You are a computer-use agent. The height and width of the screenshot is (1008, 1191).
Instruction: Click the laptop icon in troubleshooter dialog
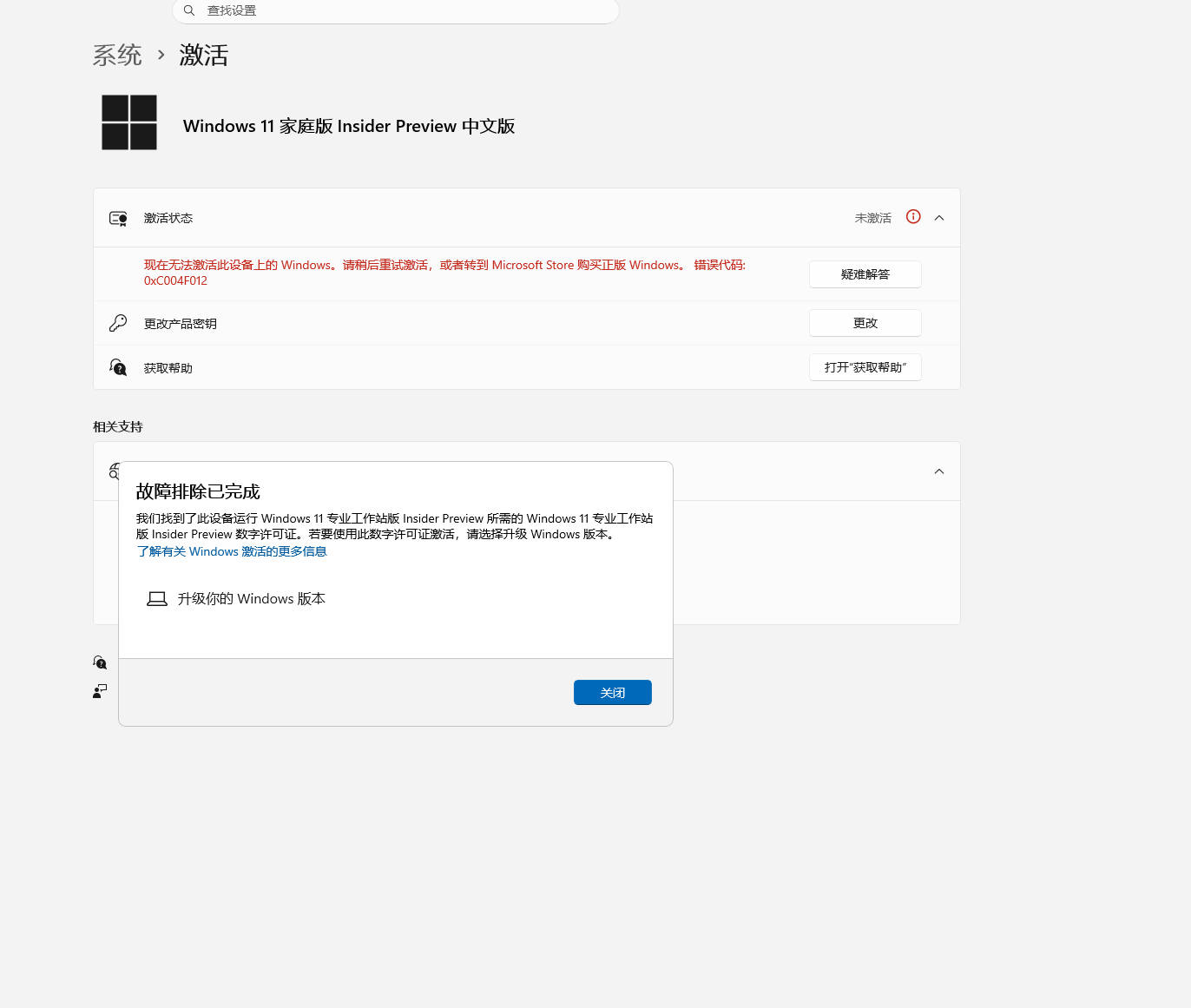point(157,599)
